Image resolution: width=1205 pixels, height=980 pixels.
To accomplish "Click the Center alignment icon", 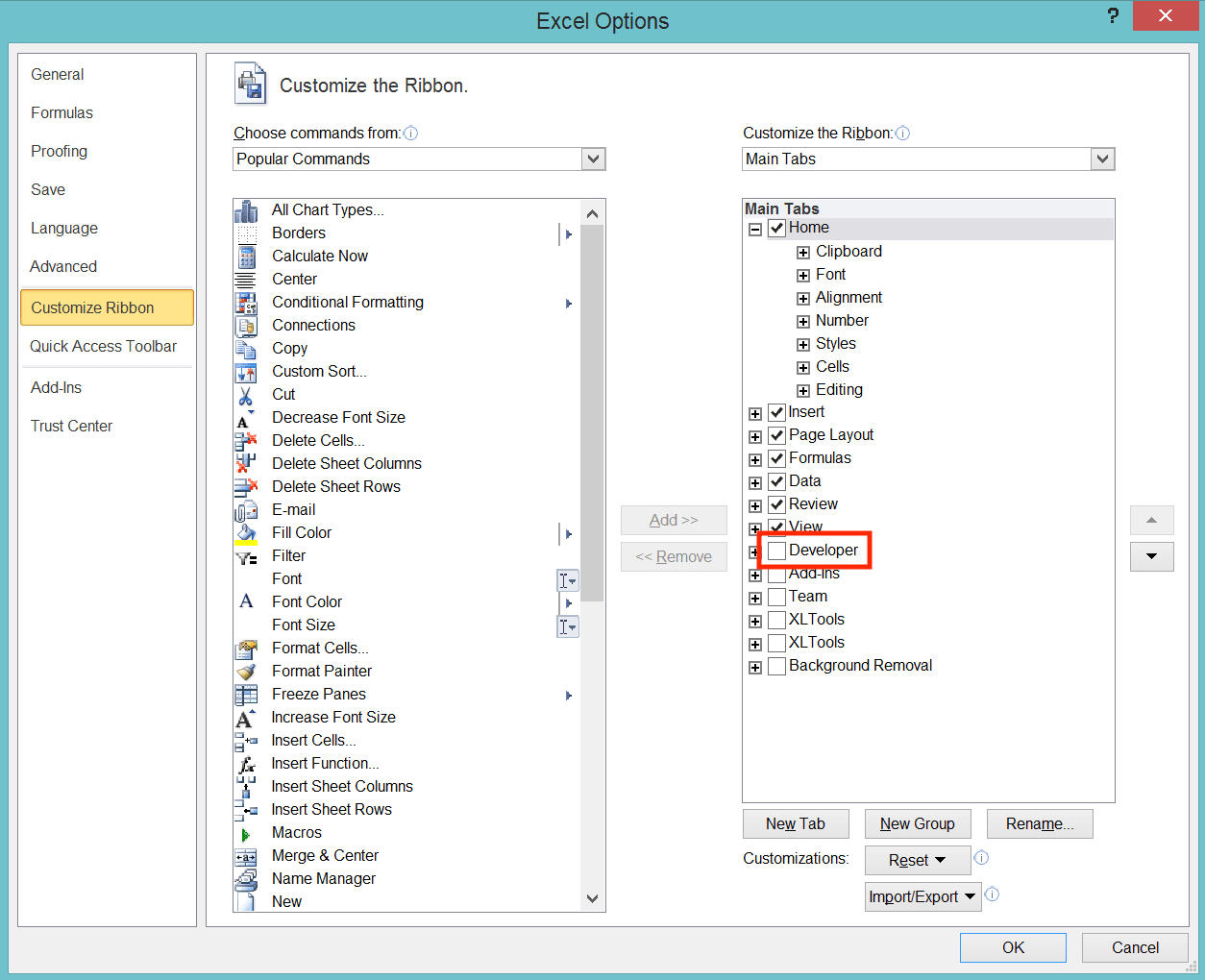I will (246, 280).
